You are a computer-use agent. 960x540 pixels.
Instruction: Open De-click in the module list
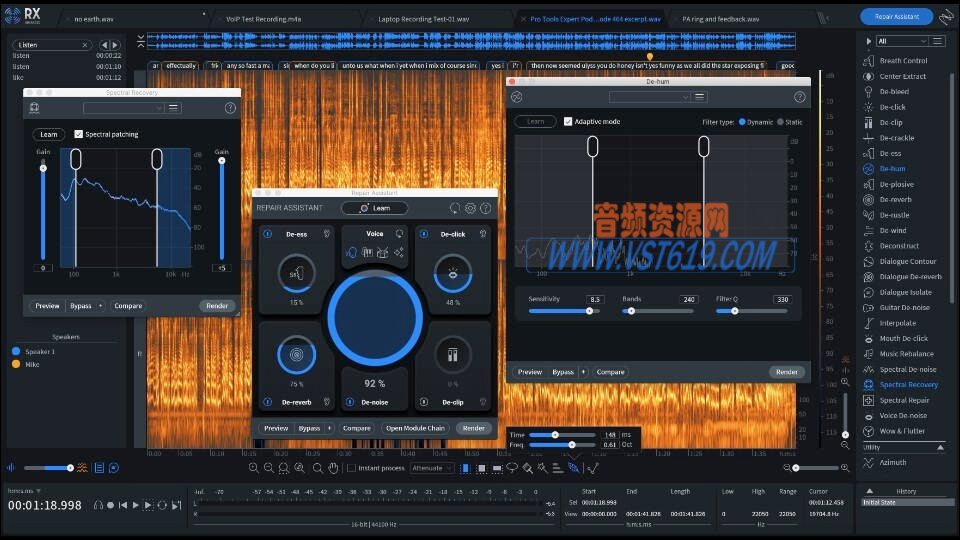click(893, 107)
